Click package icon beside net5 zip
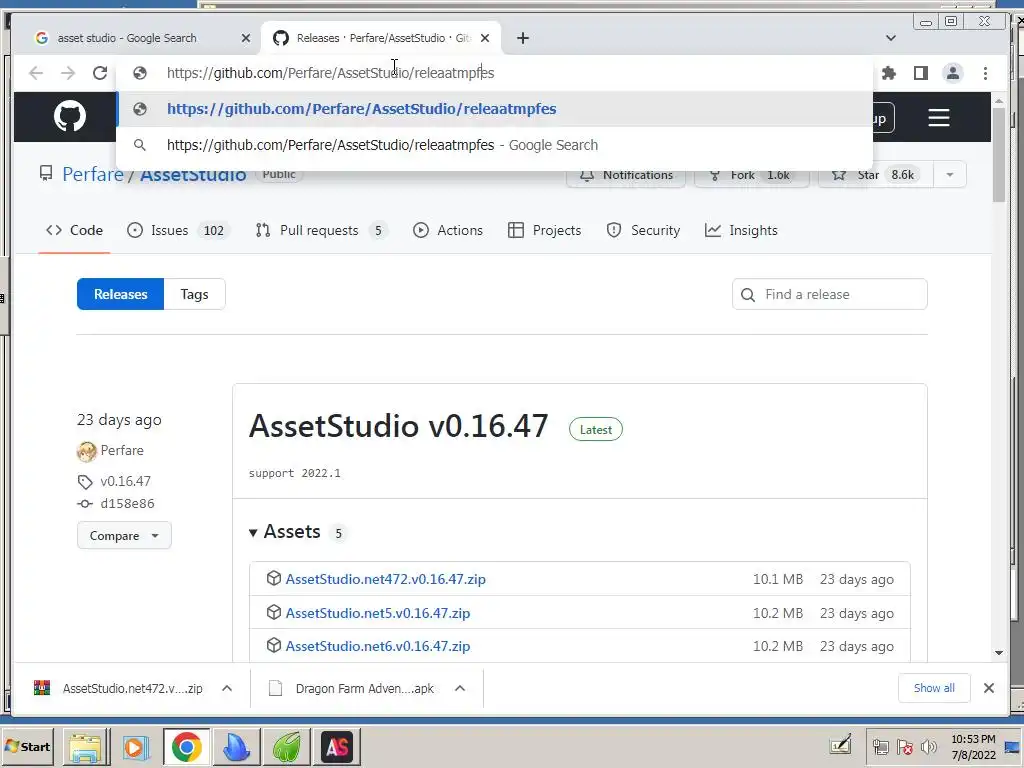This screenshot has height=768, width=1024. [274, 613]
